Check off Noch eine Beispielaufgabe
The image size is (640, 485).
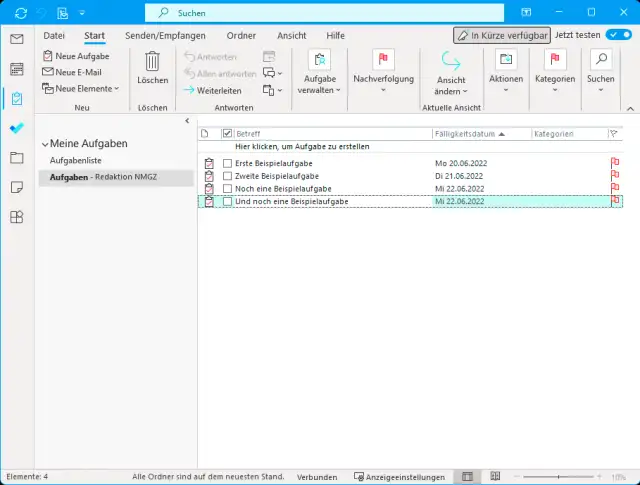click(x=228, y=188)
